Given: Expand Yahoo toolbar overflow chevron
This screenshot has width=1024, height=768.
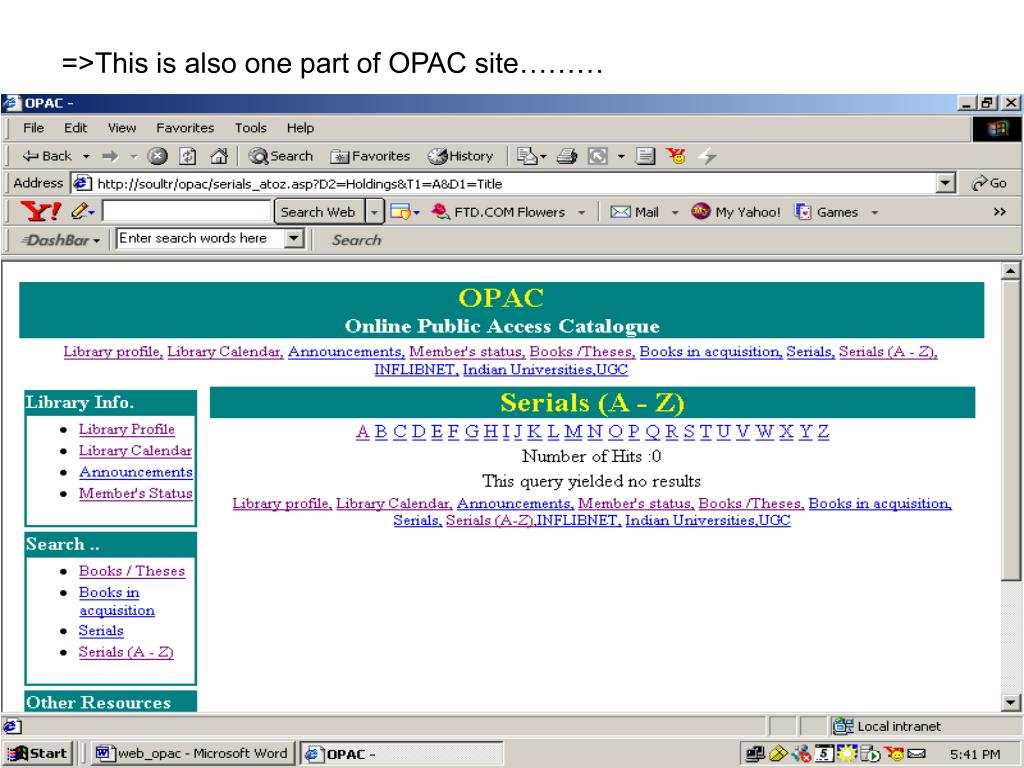Looking at the screenshot, I should point(999,212).
